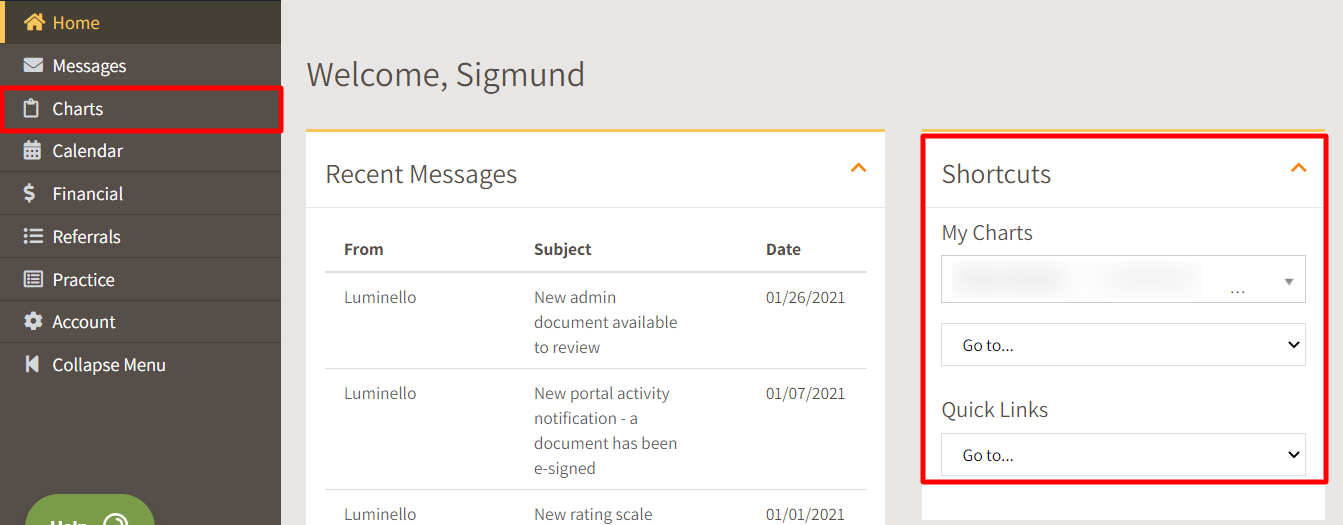Image resolution: width=1343 pixels, height=525 pixels.
Task: Click the Financial dollar sign icon
Action: [x=30, y=194]
